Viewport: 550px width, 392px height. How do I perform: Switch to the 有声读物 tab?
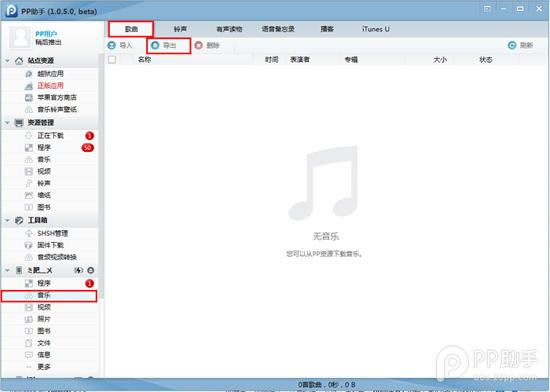tap(229, 29)
